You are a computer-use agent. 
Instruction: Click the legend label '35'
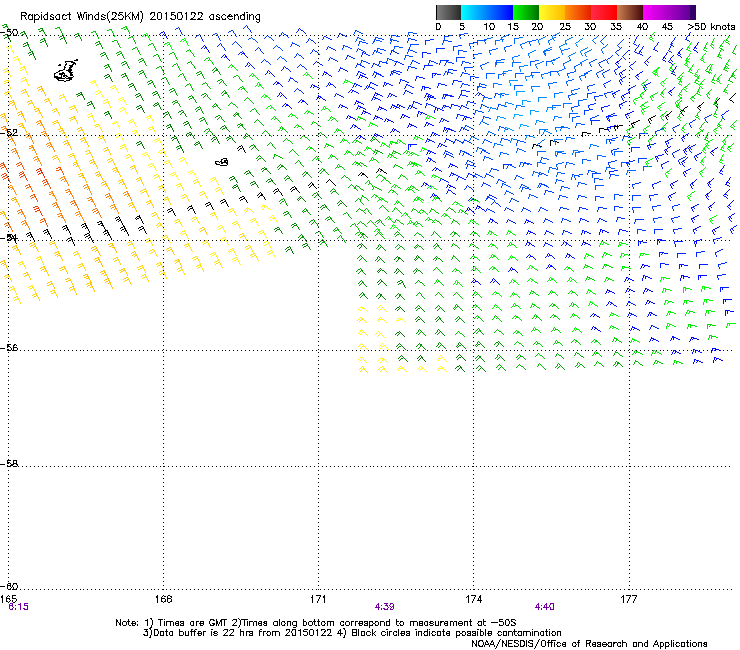click(616, 27)
